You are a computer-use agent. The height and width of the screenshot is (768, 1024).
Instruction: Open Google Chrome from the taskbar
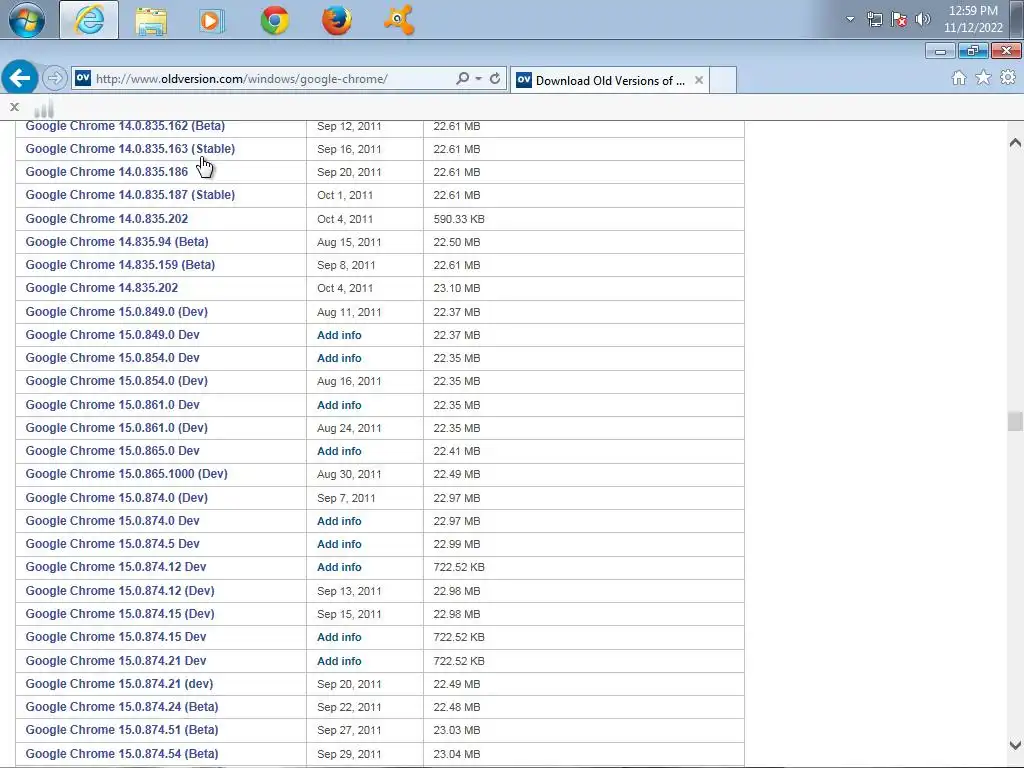274,20
